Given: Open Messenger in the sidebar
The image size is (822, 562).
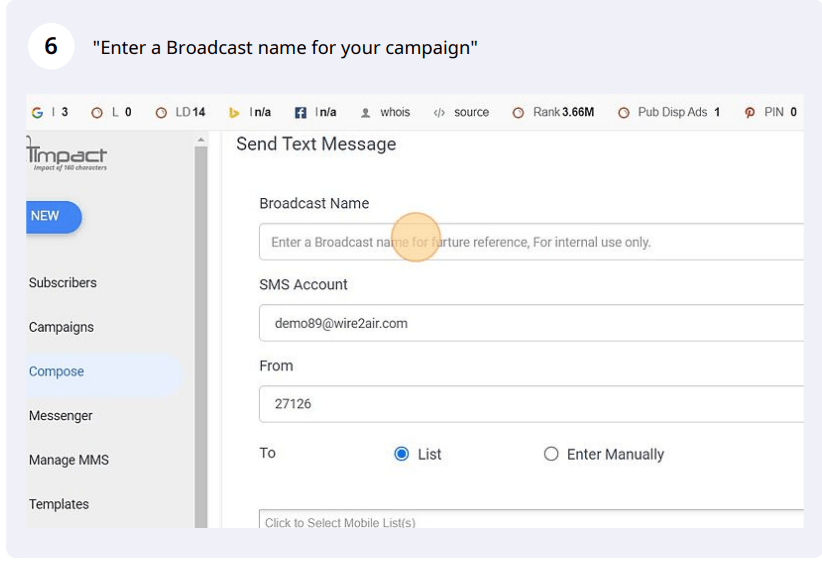Looking at the screenshot, I should tap(61, 416).
